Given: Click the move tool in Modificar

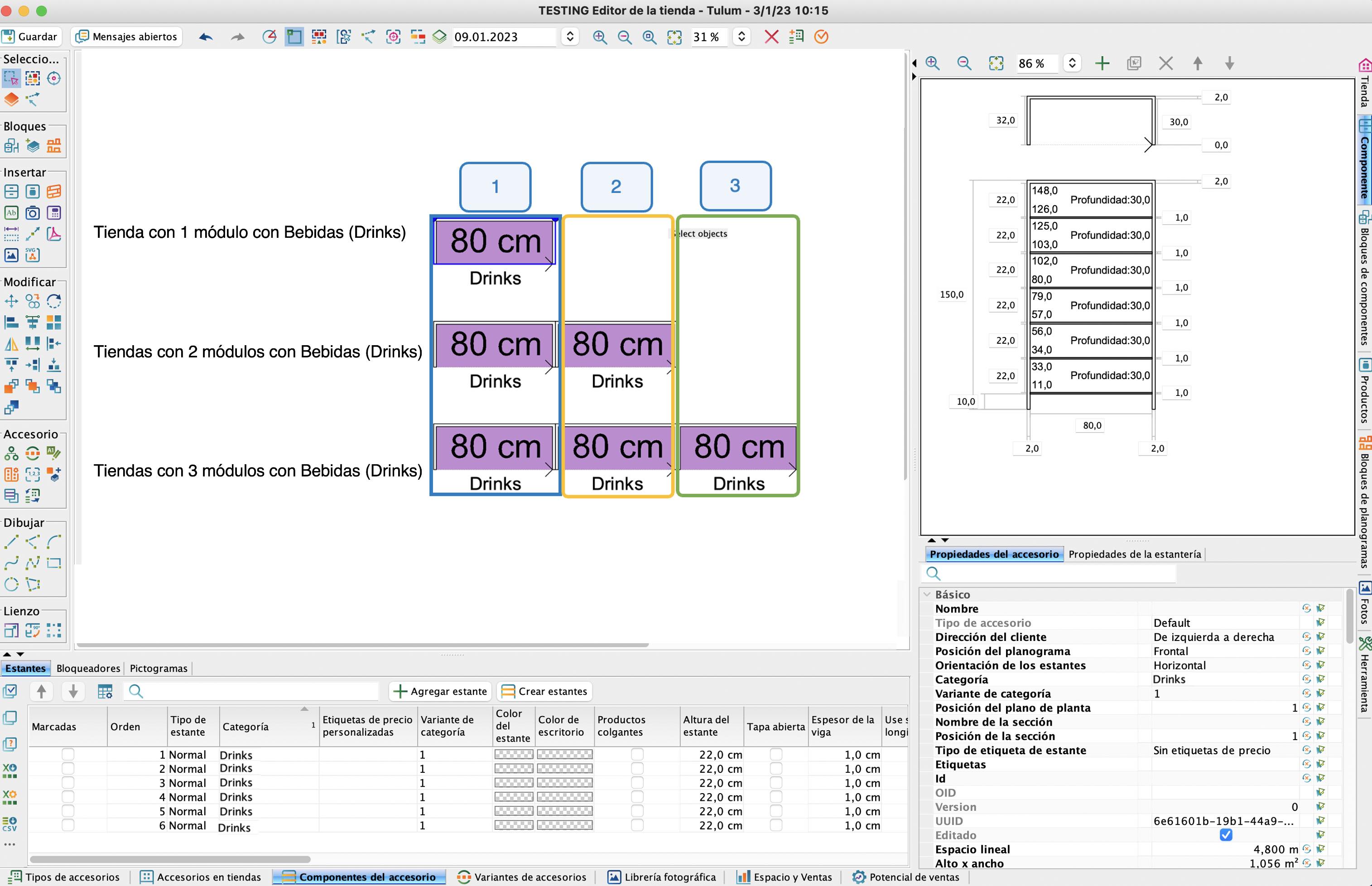Looking at the screenshot, I should coord(11,301).
